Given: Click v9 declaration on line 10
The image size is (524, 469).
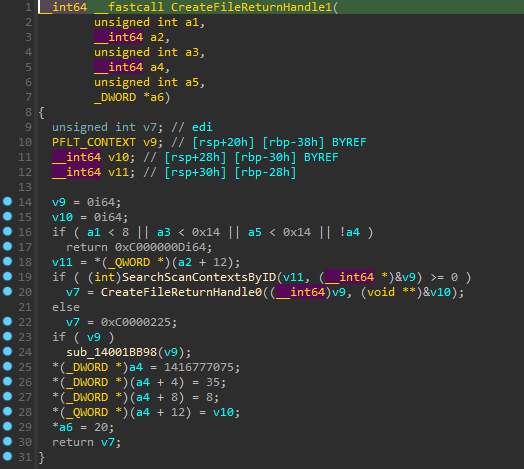Looking at the screenshot, I should [x=150, y=142].
